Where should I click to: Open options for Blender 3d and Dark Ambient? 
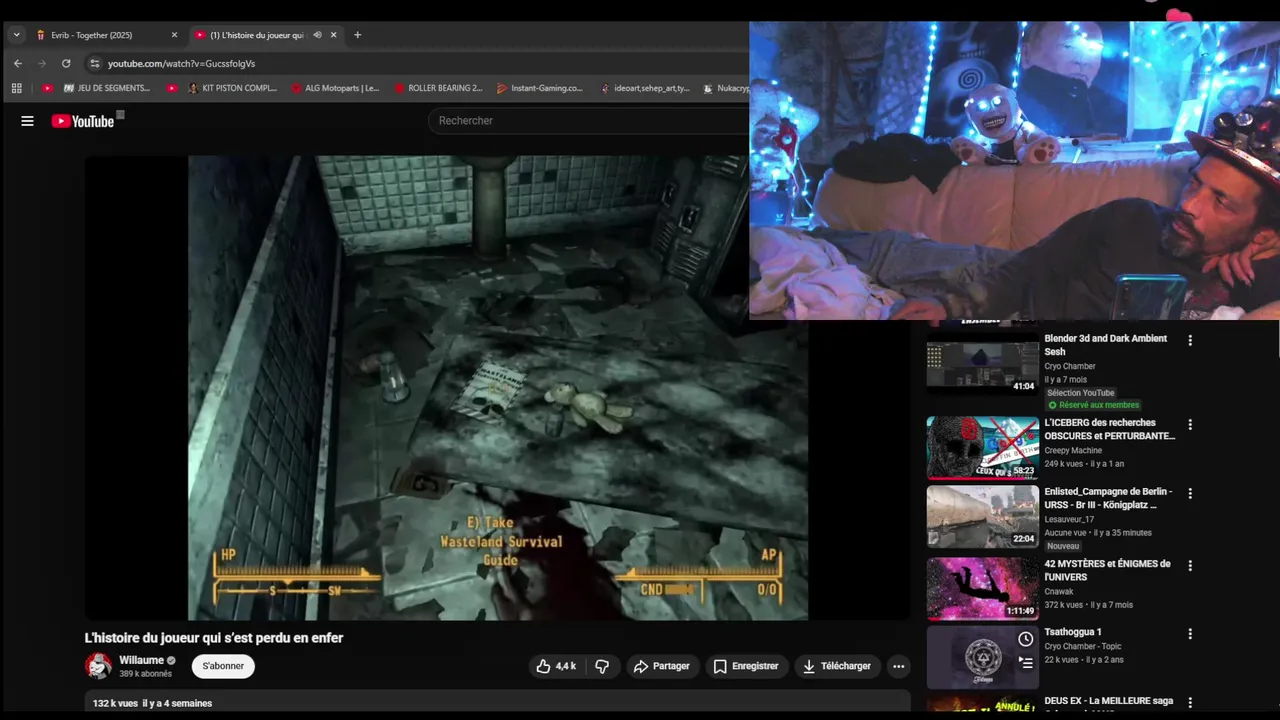pos(1190,341)
